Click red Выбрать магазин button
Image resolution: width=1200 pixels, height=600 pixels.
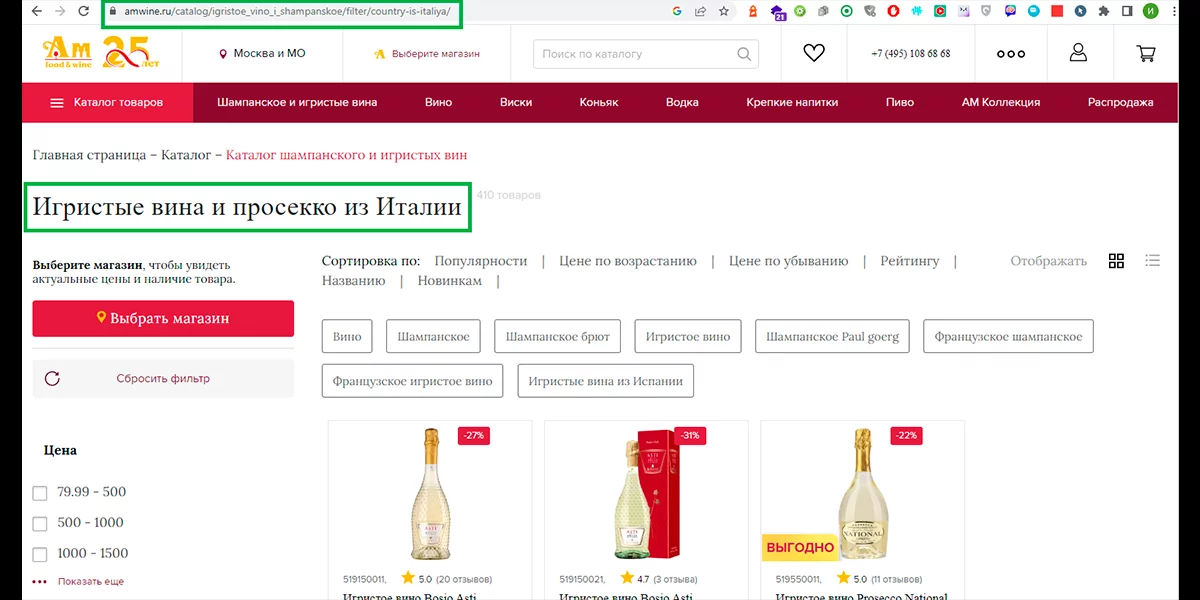click(x=163, y=318)
